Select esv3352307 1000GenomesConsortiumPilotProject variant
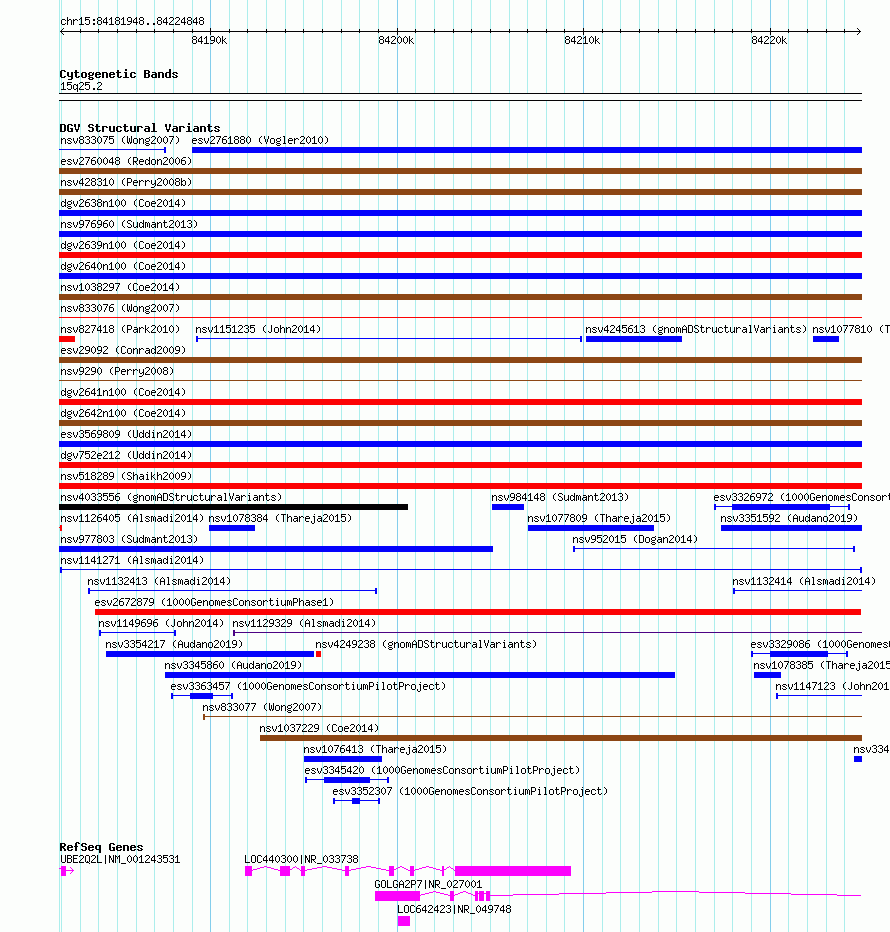This screenshot has height=932, width=890. 356,801
